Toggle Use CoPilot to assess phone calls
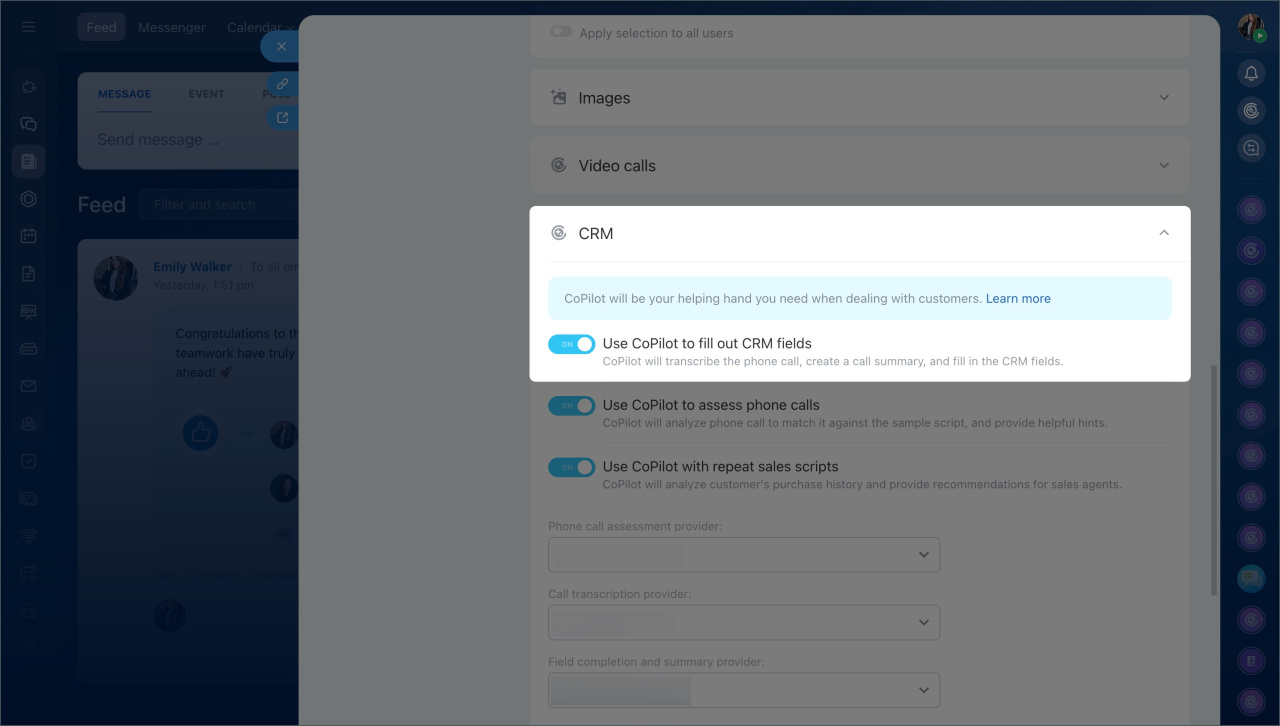Viewport: 1280px width, 726px height. point(571,406)
